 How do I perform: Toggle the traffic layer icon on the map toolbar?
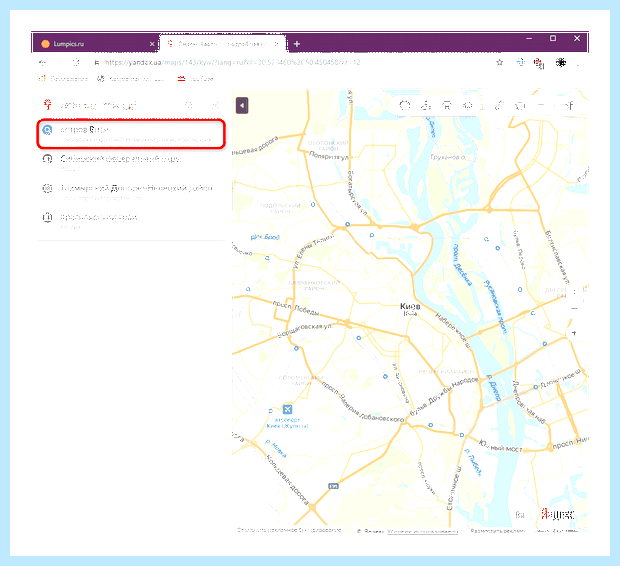[x=405, y=105]
